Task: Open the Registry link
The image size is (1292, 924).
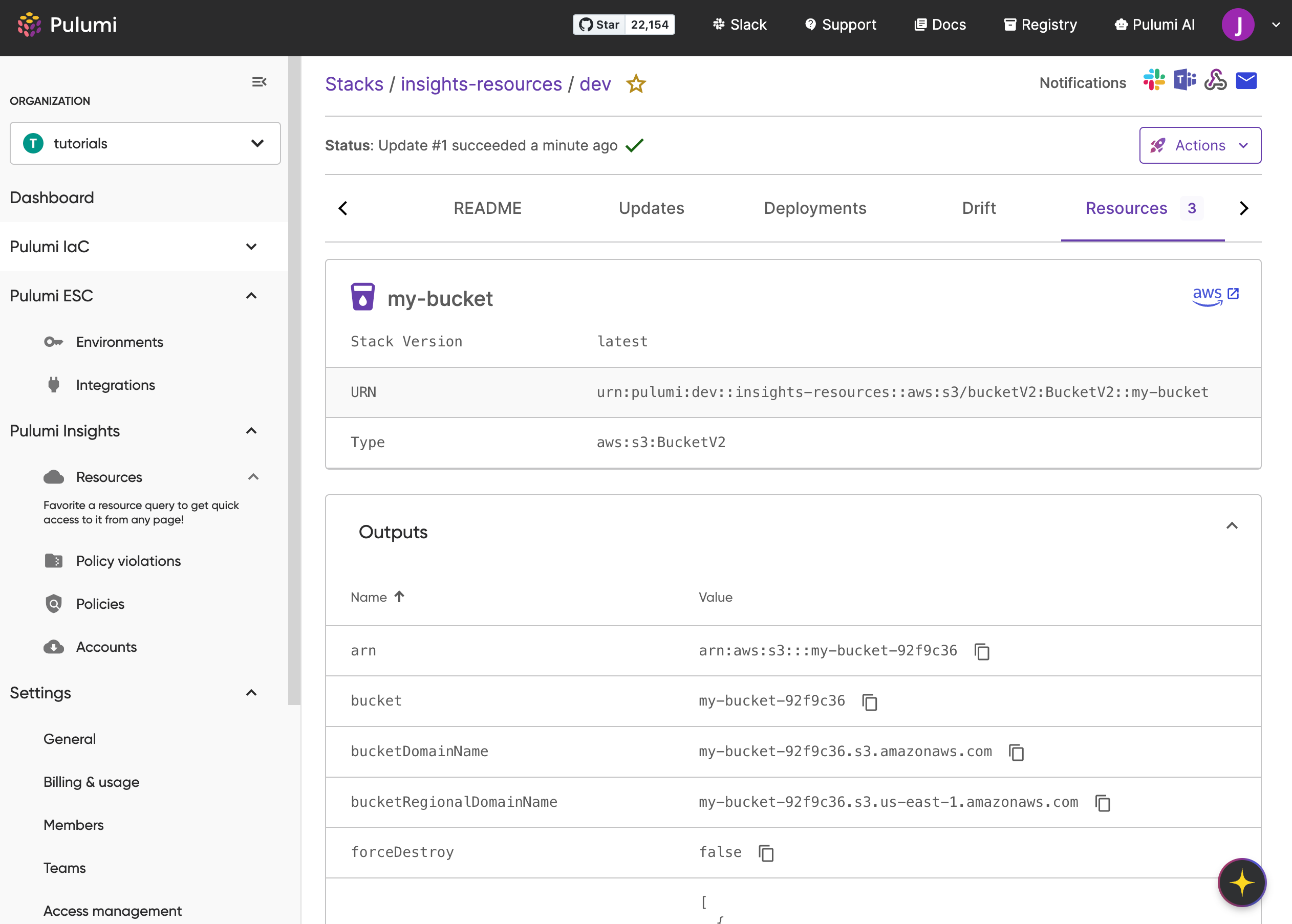Action: click(1041, 25)
